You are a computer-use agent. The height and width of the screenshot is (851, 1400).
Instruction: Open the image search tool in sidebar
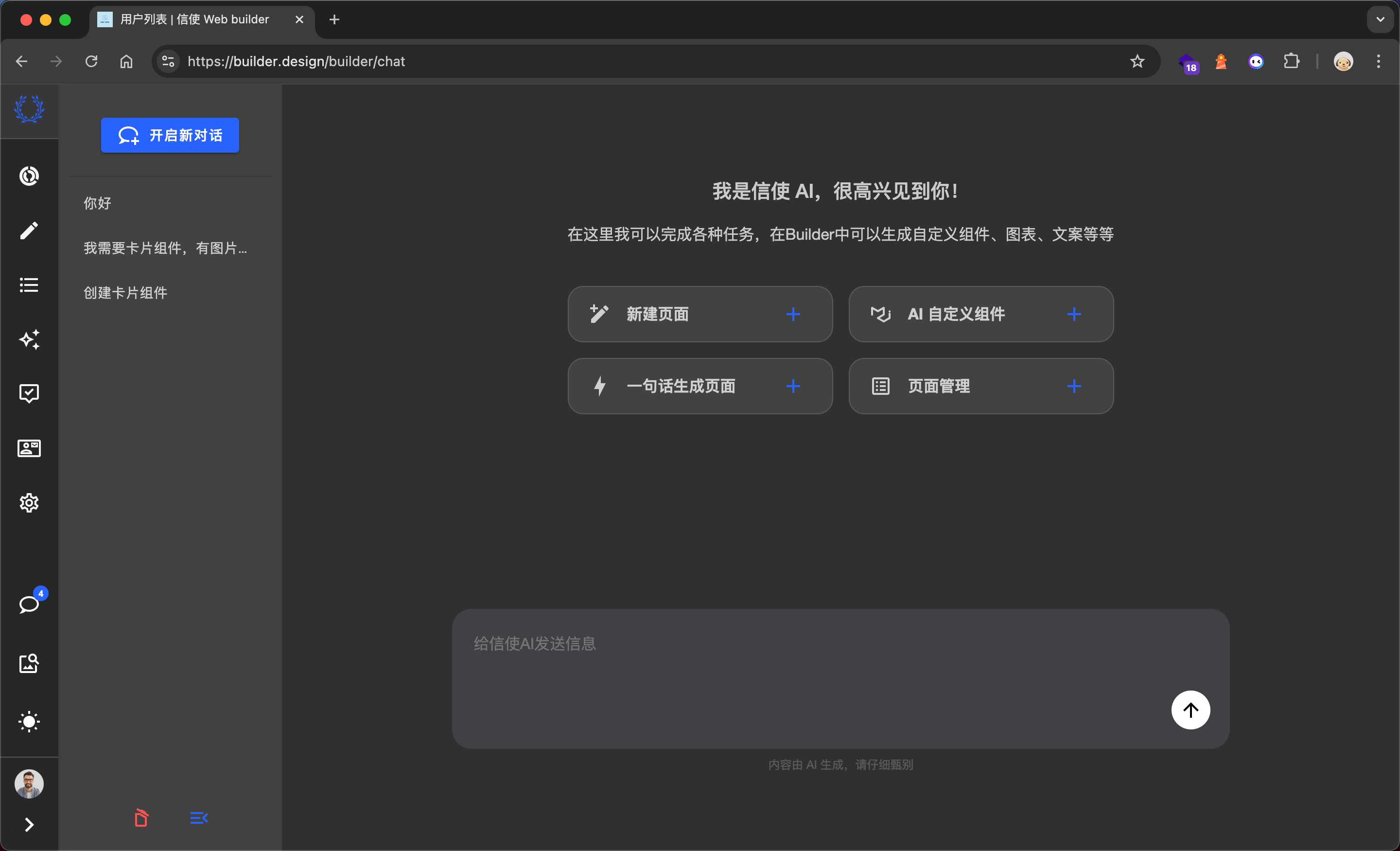tap(29, 663)
